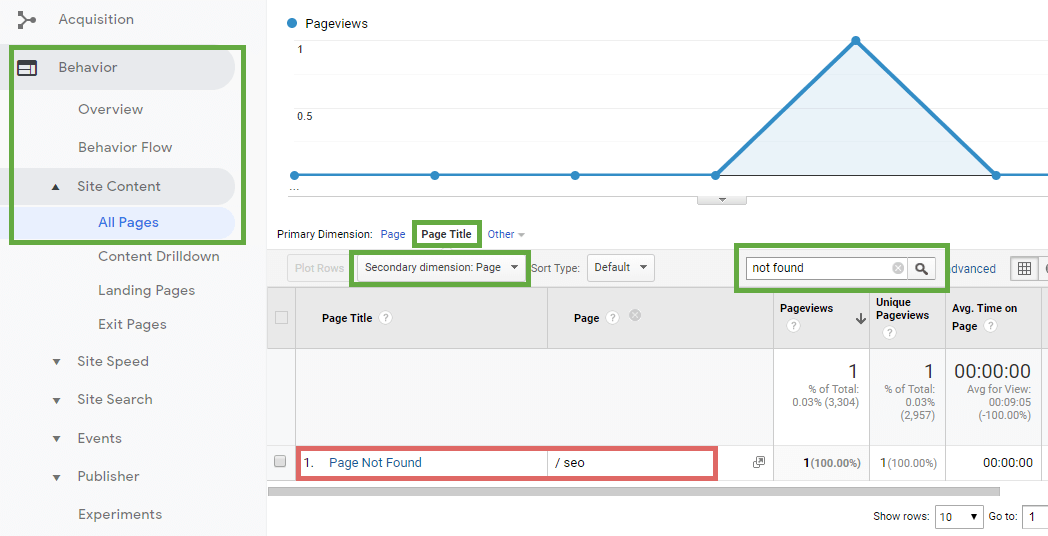Select the data table view icon
Viewport: 1048px width, 536px height.
point(1023,268)
